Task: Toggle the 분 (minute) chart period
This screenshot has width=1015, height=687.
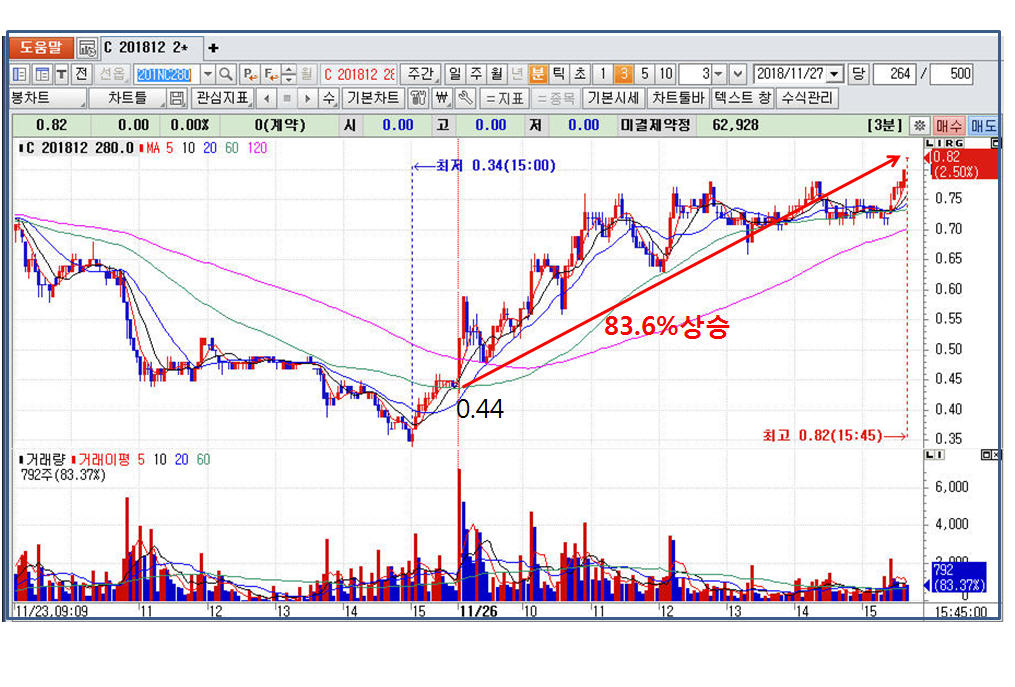Action: [x=538, y=74]
